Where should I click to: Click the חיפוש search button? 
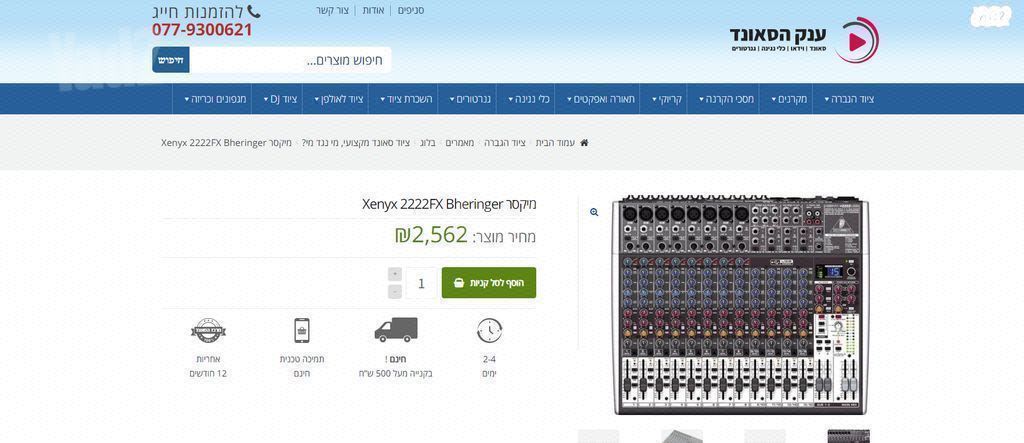[x=170, y=60]
